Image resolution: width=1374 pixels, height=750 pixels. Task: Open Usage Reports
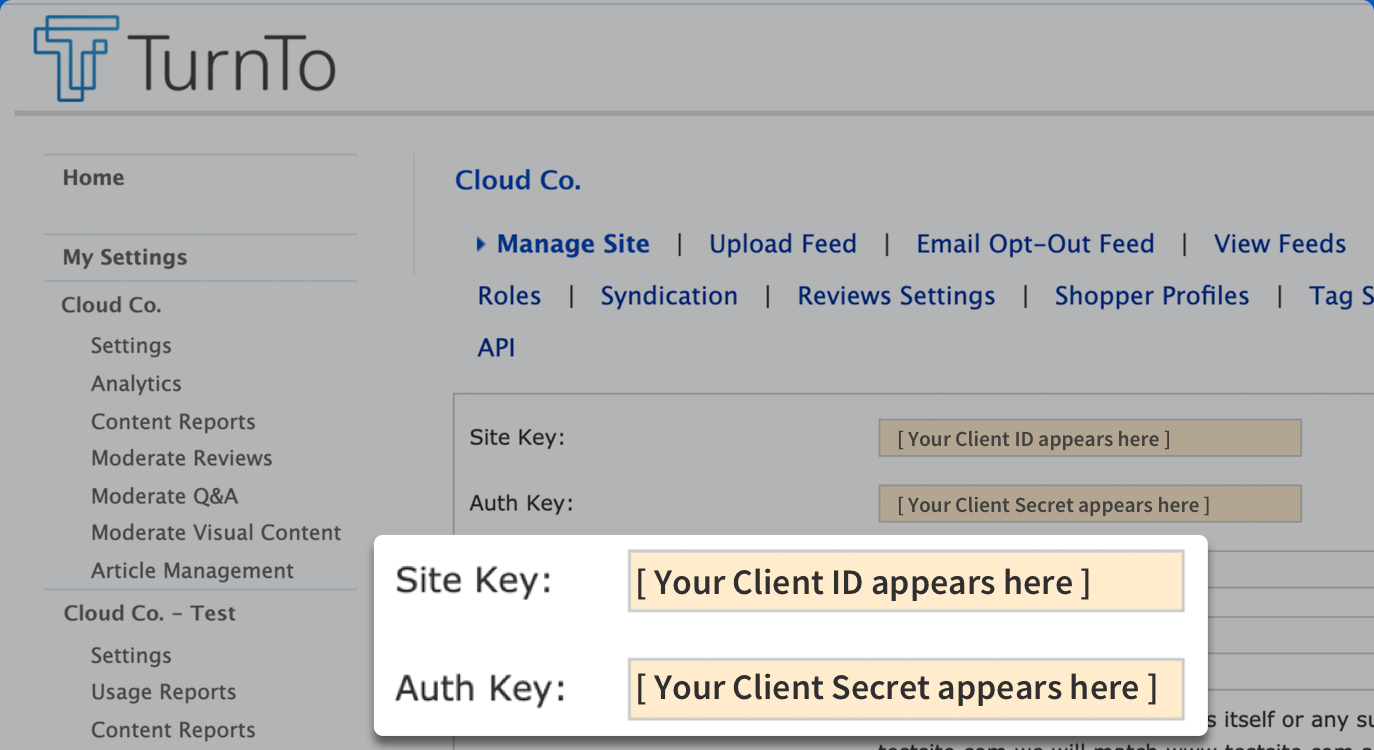(x=164, y=692)
